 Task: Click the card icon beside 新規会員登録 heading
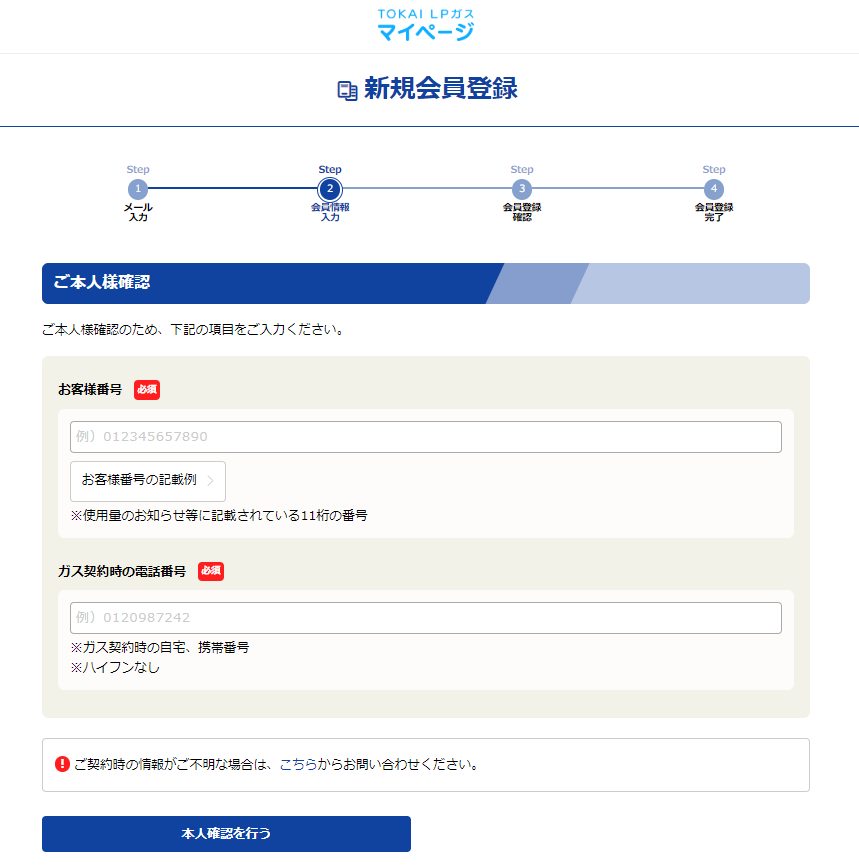click(x=346, y=89)
